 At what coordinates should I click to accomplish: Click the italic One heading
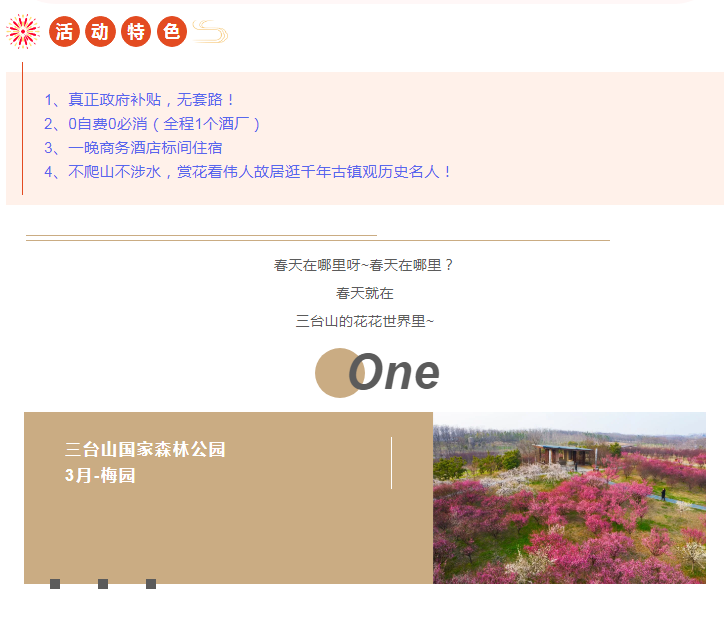coord(394,372)
